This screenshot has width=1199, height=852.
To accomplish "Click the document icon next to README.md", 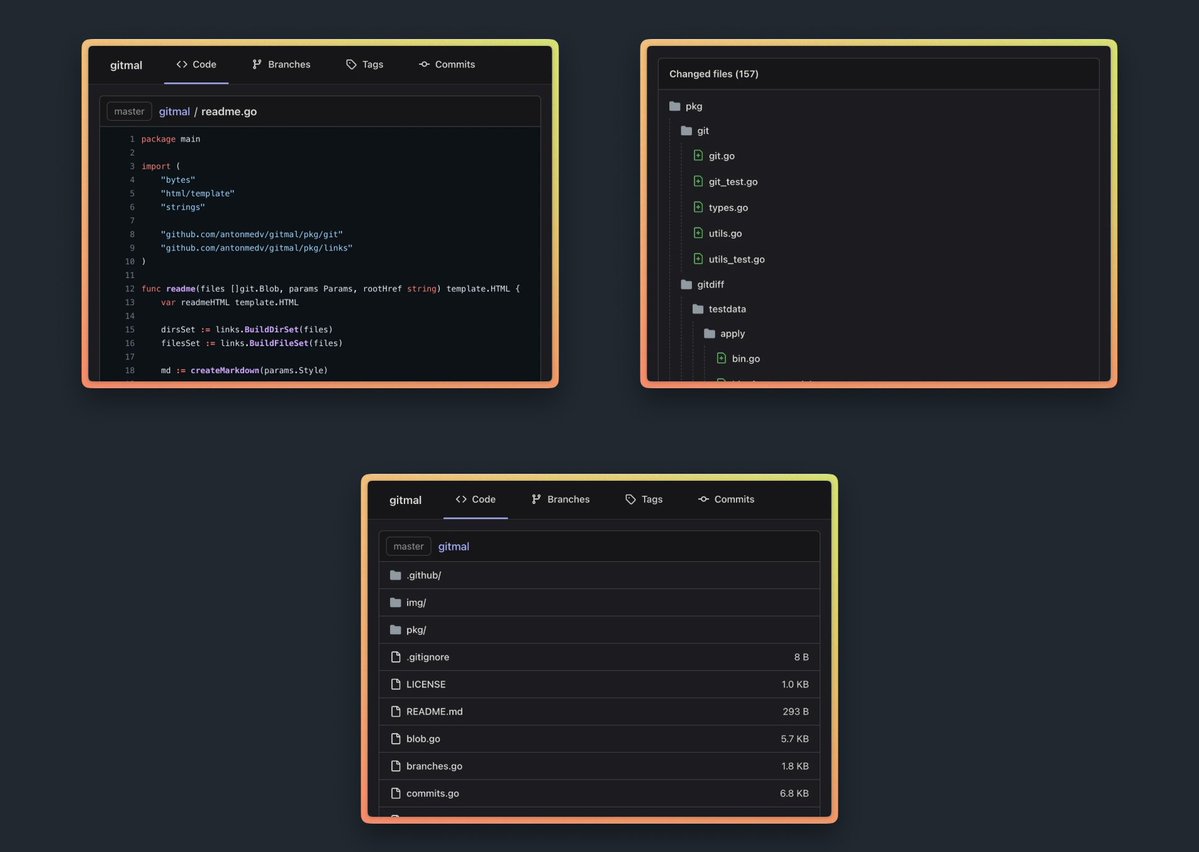I will [396, 711].
